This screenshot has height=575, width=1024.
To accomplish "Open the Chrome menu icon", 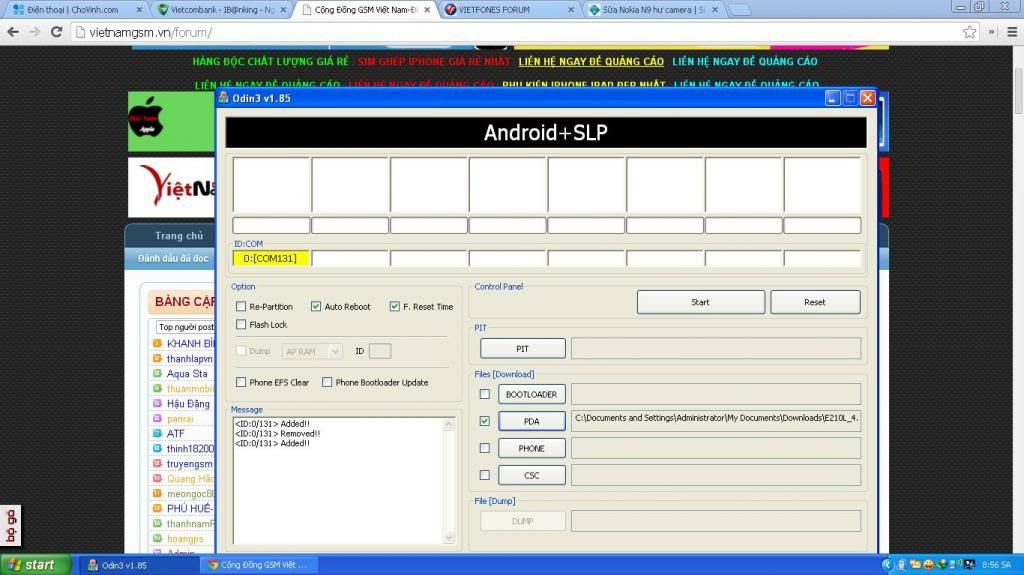I will tap(1012, 32).
